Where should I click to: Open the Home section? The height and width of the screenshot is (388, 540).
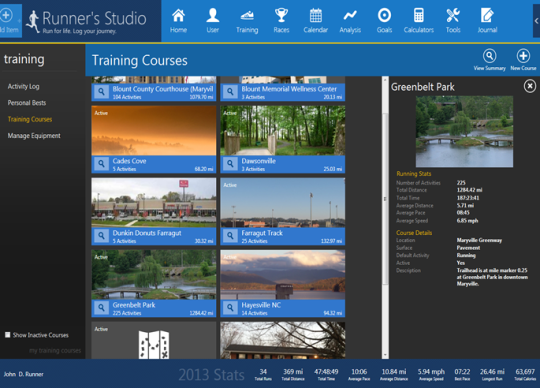pos(178,21)
